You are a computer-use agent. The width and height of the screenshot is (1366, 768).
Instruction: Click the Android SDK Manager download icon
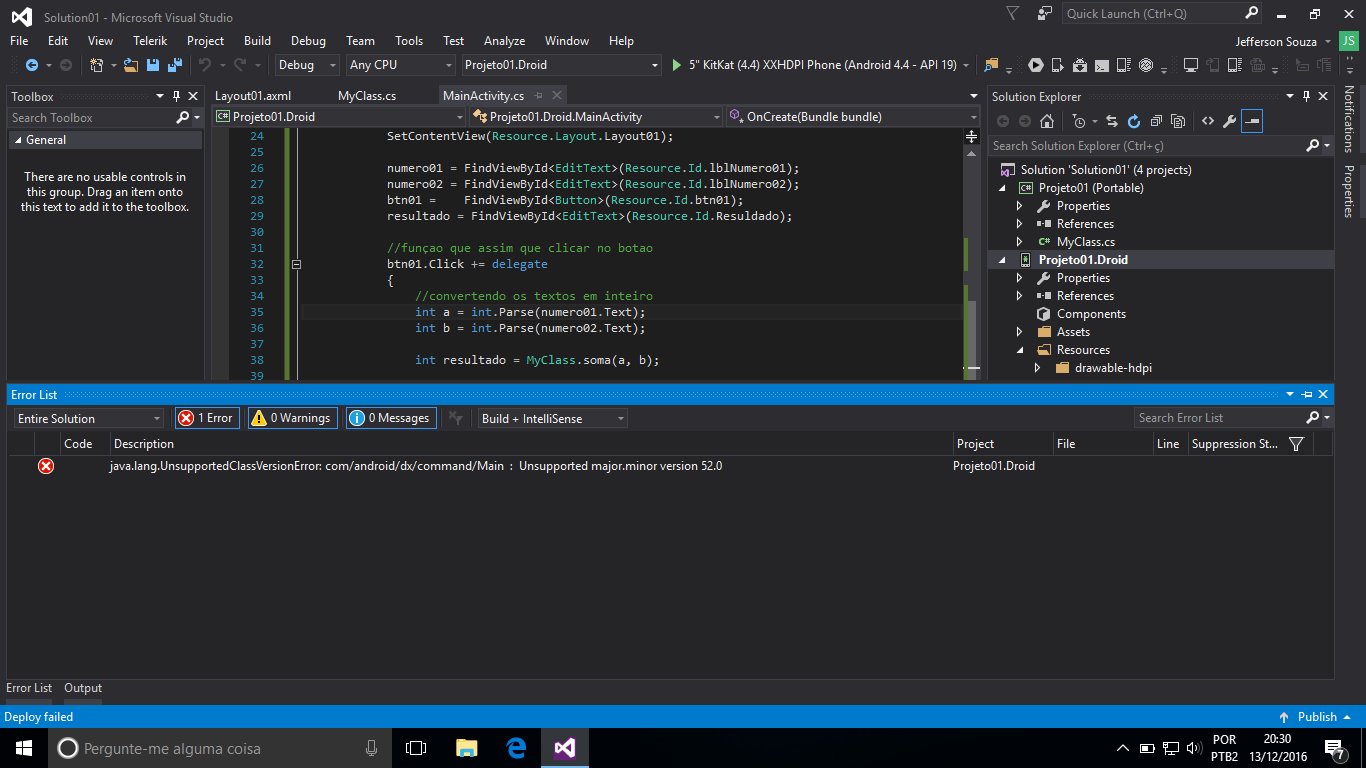[x=1079, y=65]
